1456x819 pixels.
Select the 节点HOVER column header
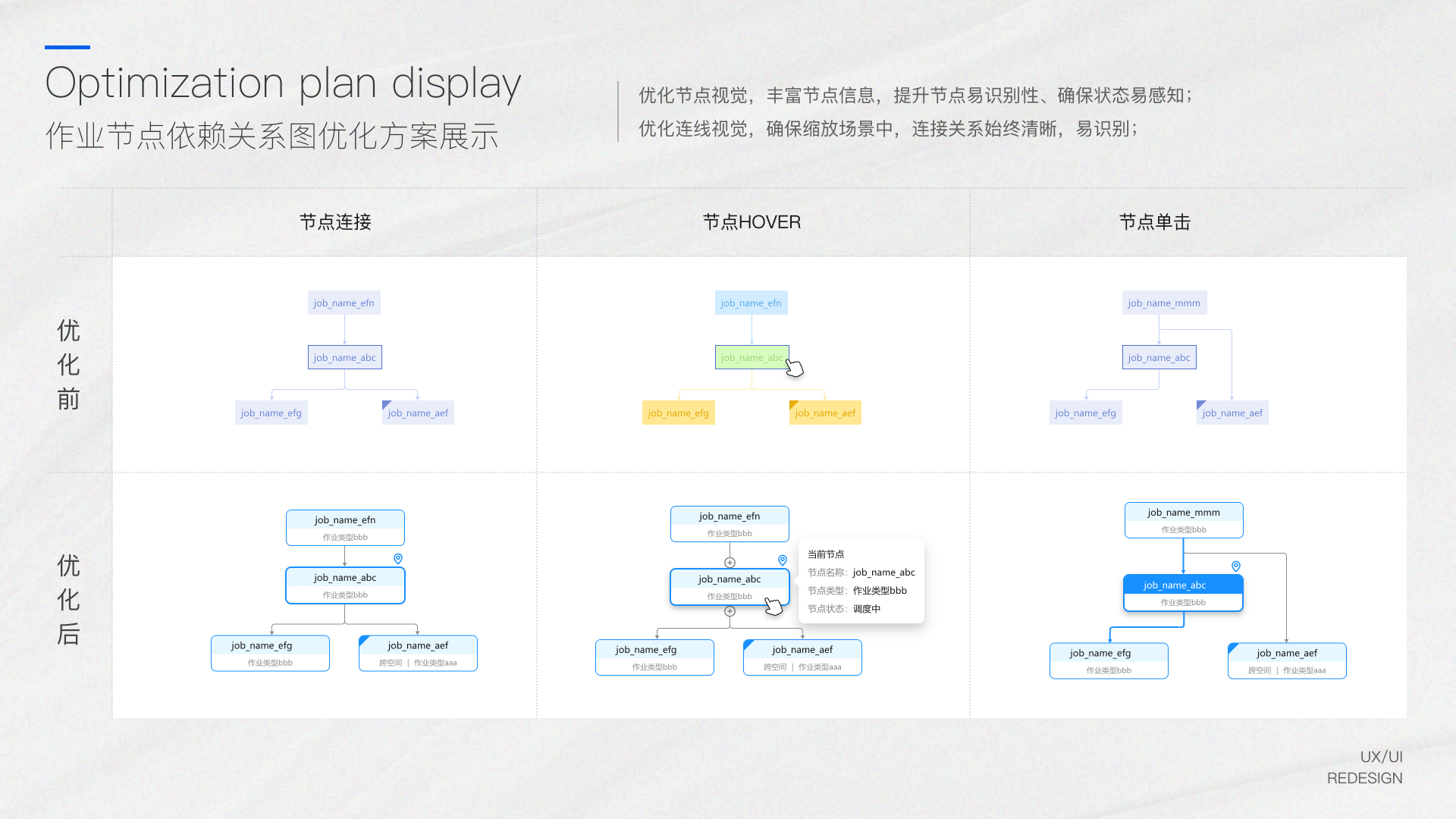click(x=752, y=222)
